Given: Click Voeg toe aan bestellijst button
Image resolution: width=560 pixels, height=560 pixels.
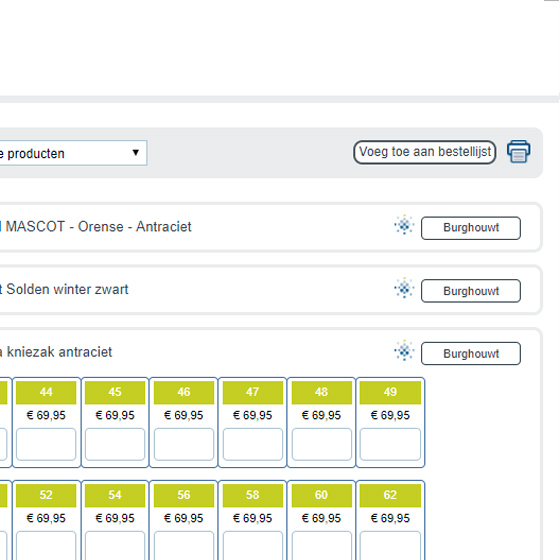Looking at the screenshot, I should tap(425, 152).
